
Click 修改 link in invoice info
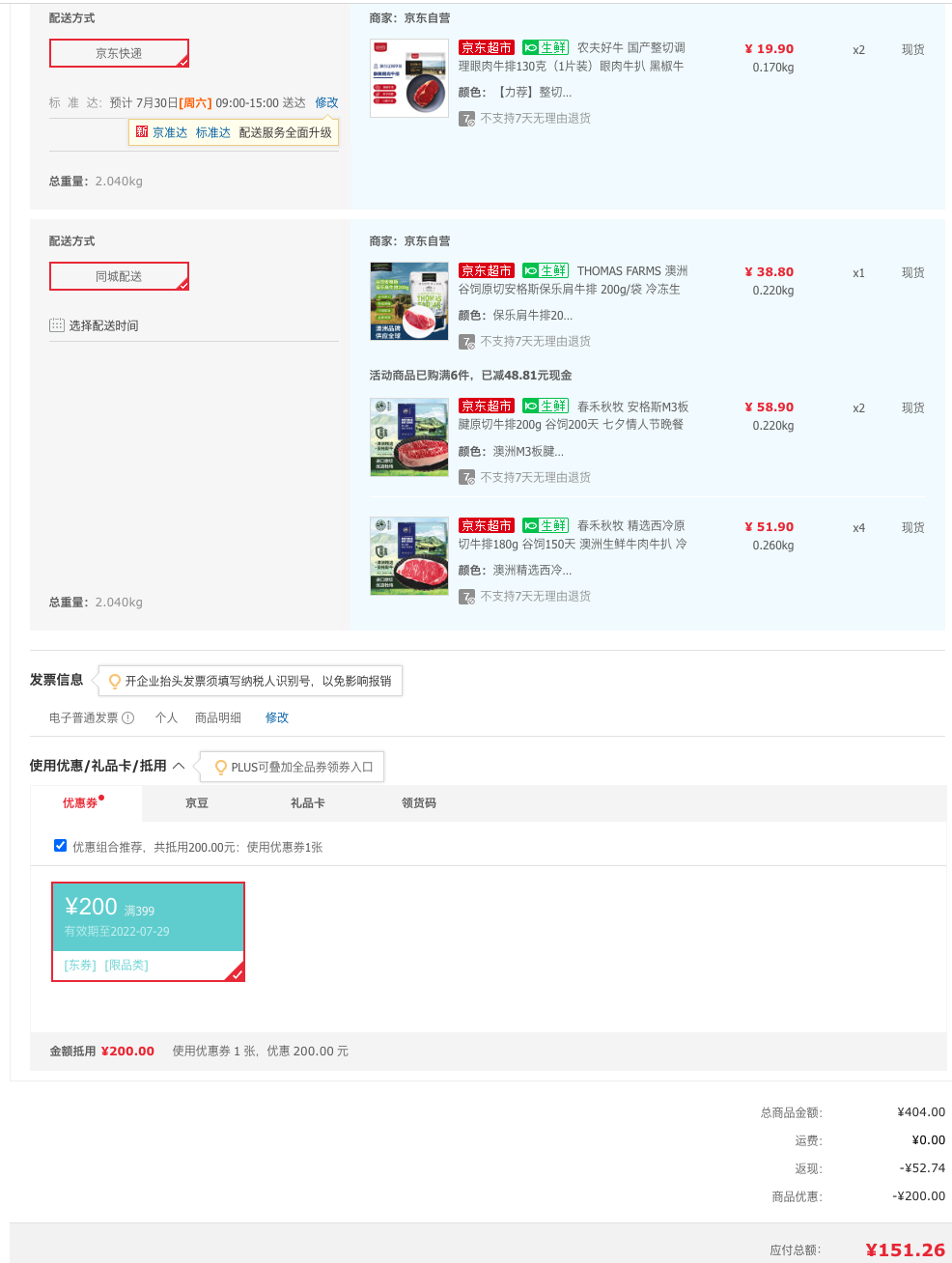tap(277, 717)
